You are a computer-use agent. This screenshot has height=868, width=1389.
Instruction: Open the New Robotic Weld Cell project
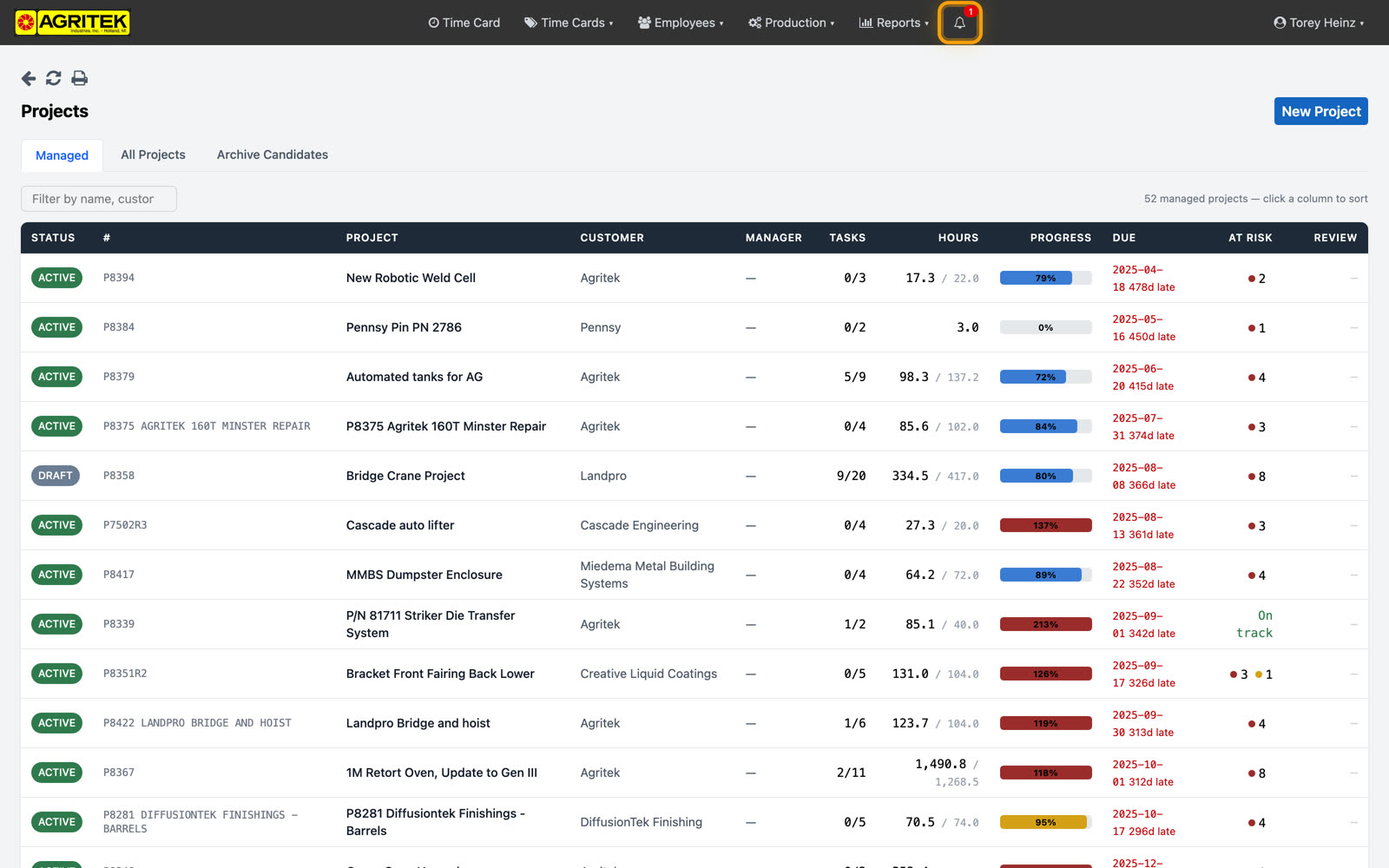(411, 278)
